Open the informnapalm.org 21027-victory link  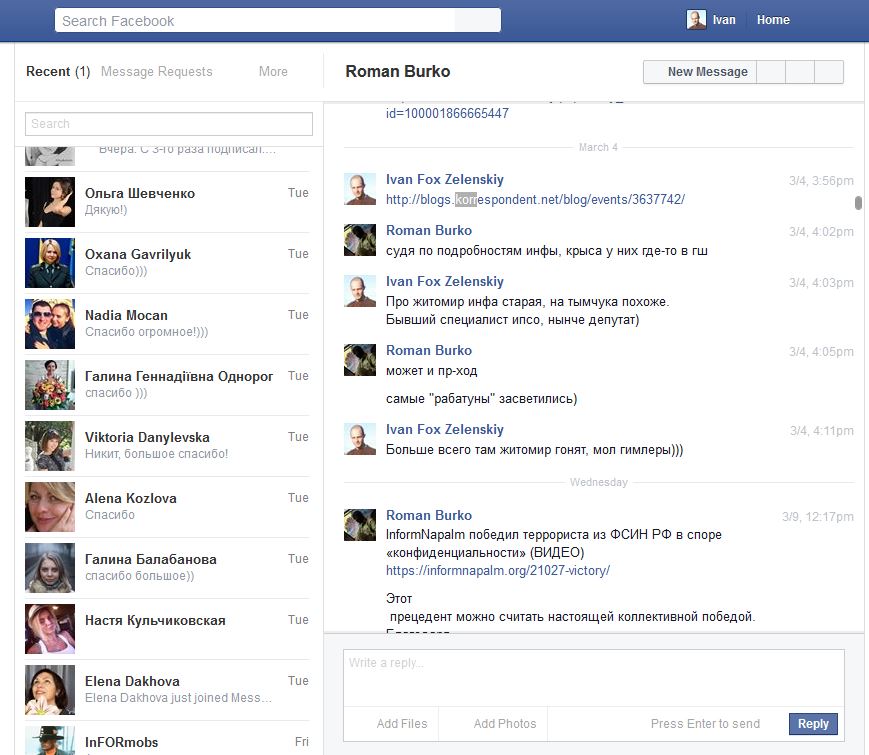498,571
